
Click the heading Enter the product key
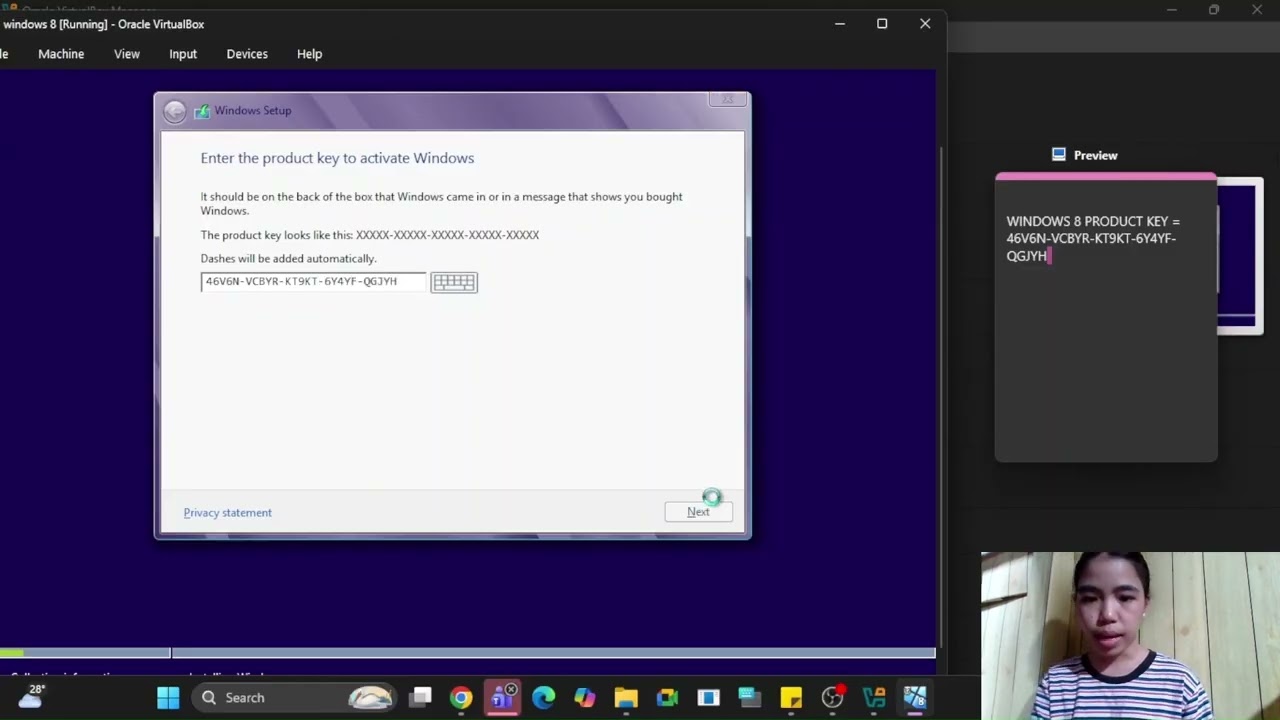coord(337,158)
